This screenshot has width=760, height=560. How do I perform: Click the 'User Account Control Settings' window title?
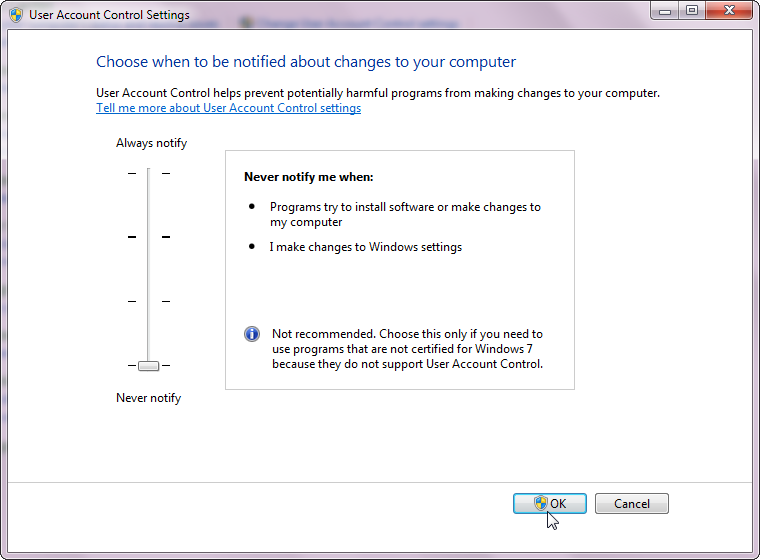(109, 15)
